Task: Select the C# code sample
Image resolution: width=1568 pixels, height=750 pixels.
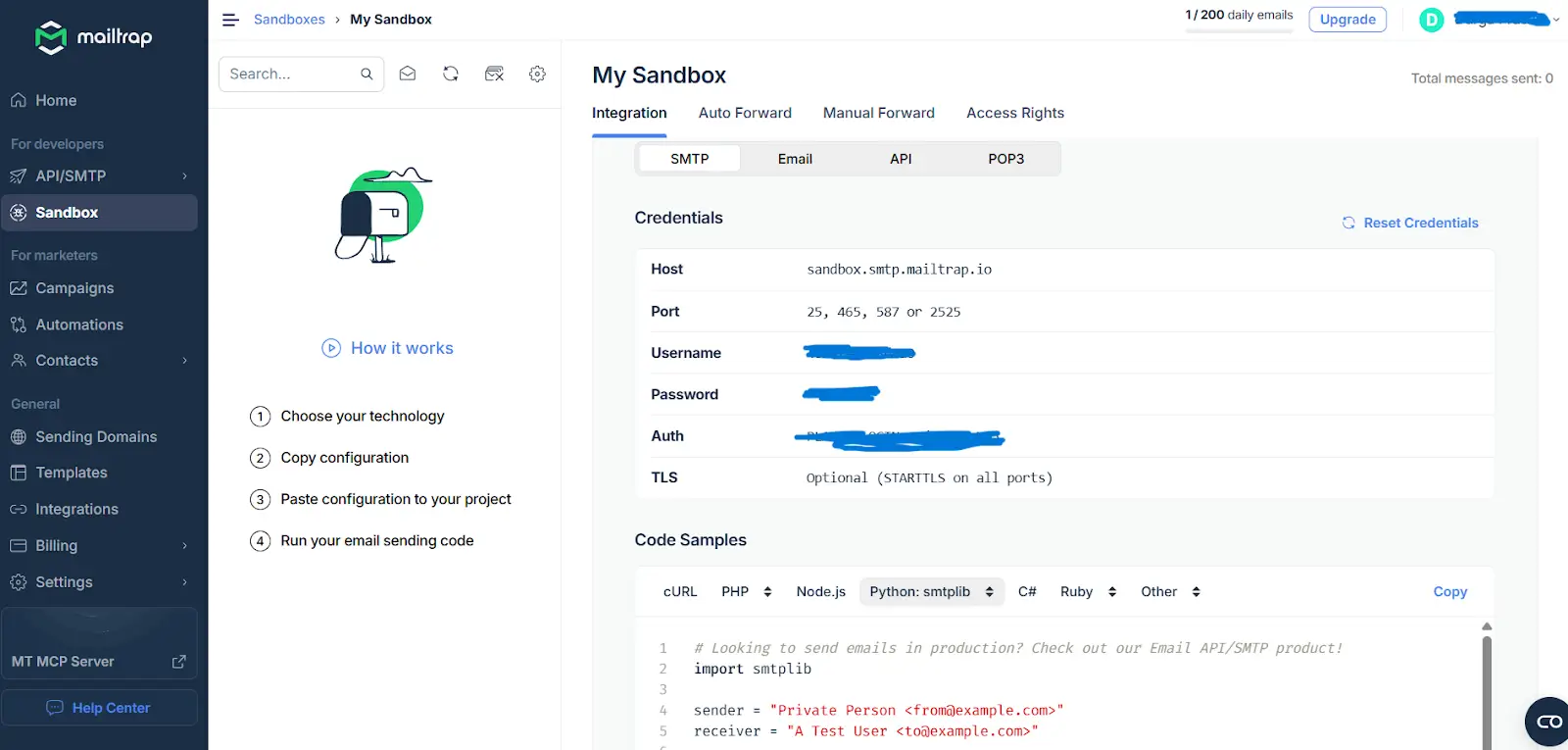Action: pos(1027,591)
